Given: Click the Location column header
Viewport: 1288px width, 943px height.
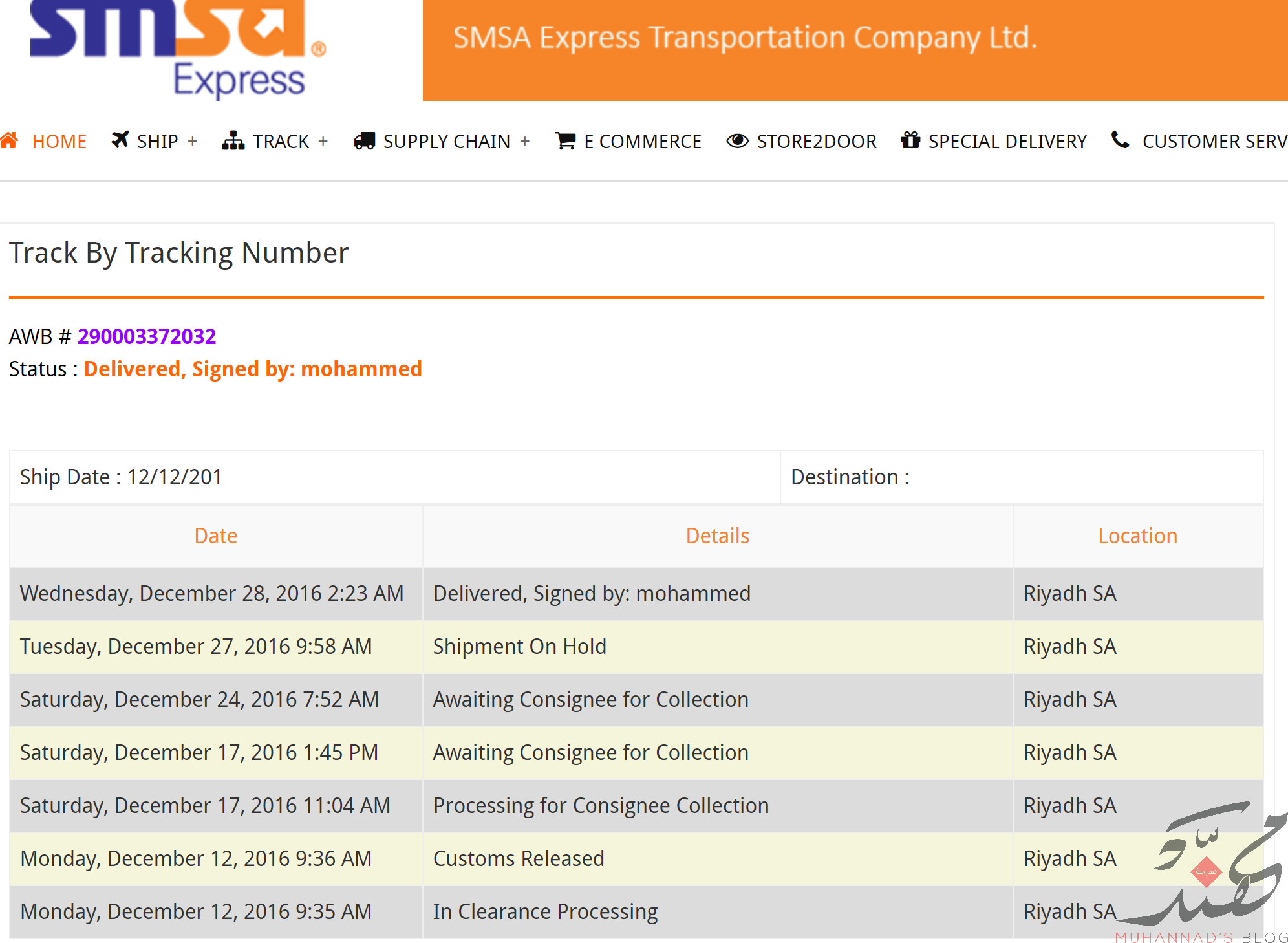Looking at the screenshot, I should (1138, 536).
